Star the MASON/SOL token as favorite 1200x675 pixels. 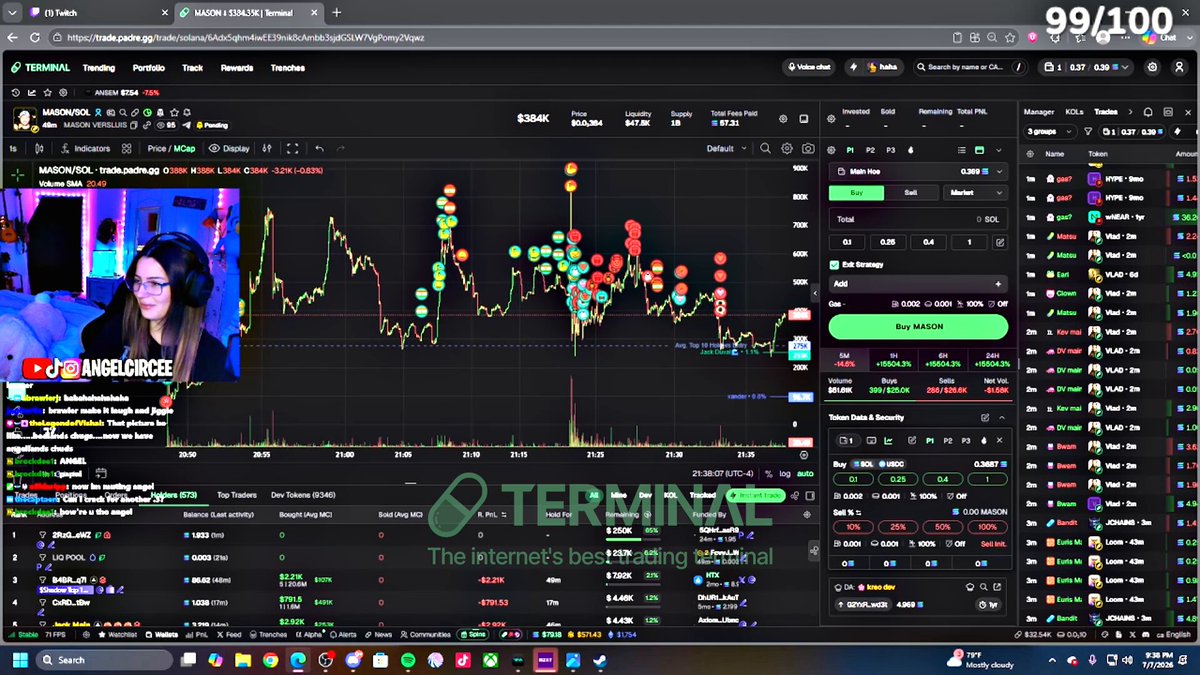(175, 113)
